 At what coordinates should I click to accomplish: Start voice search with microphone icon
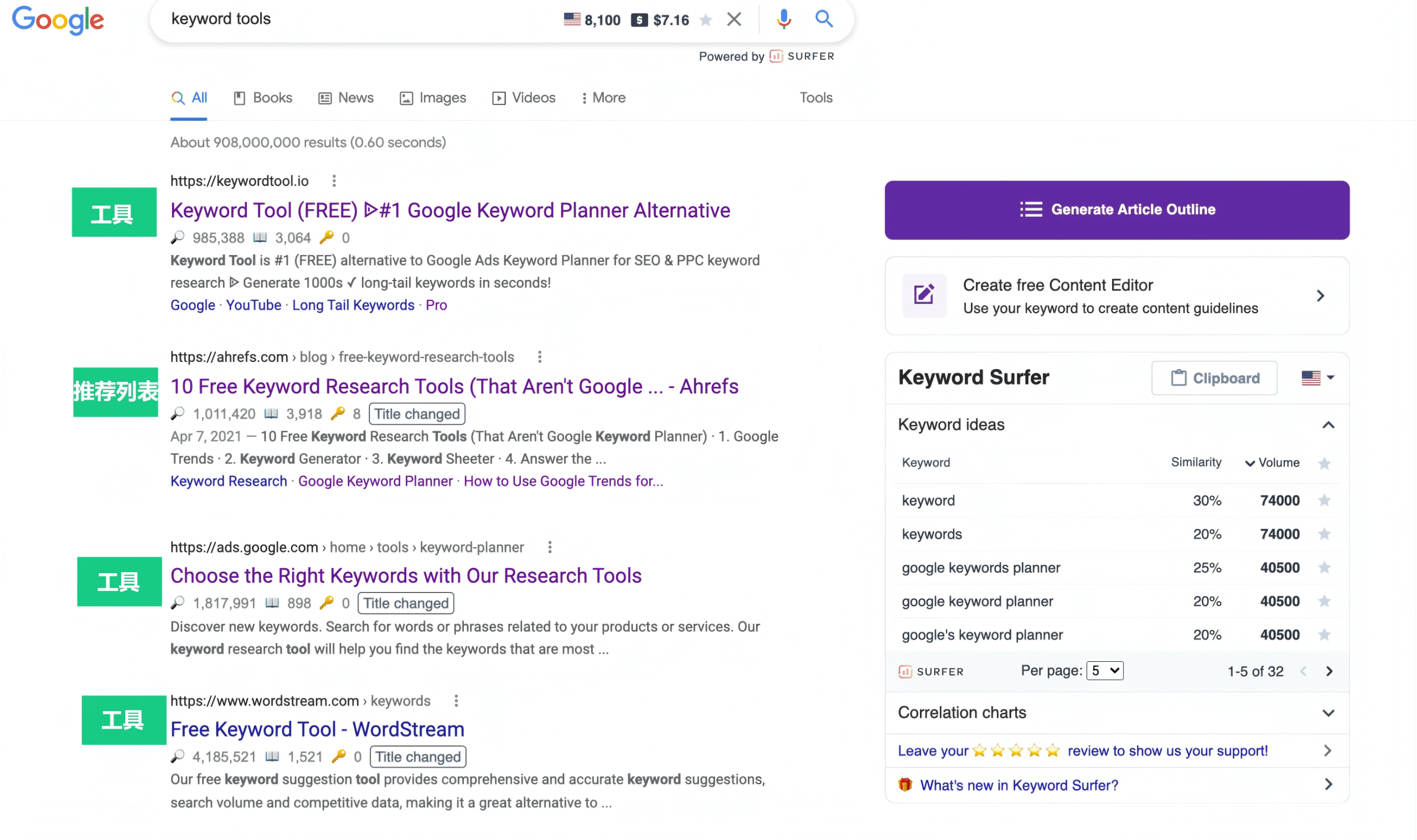pyautogui.click(x=784, y=19)
